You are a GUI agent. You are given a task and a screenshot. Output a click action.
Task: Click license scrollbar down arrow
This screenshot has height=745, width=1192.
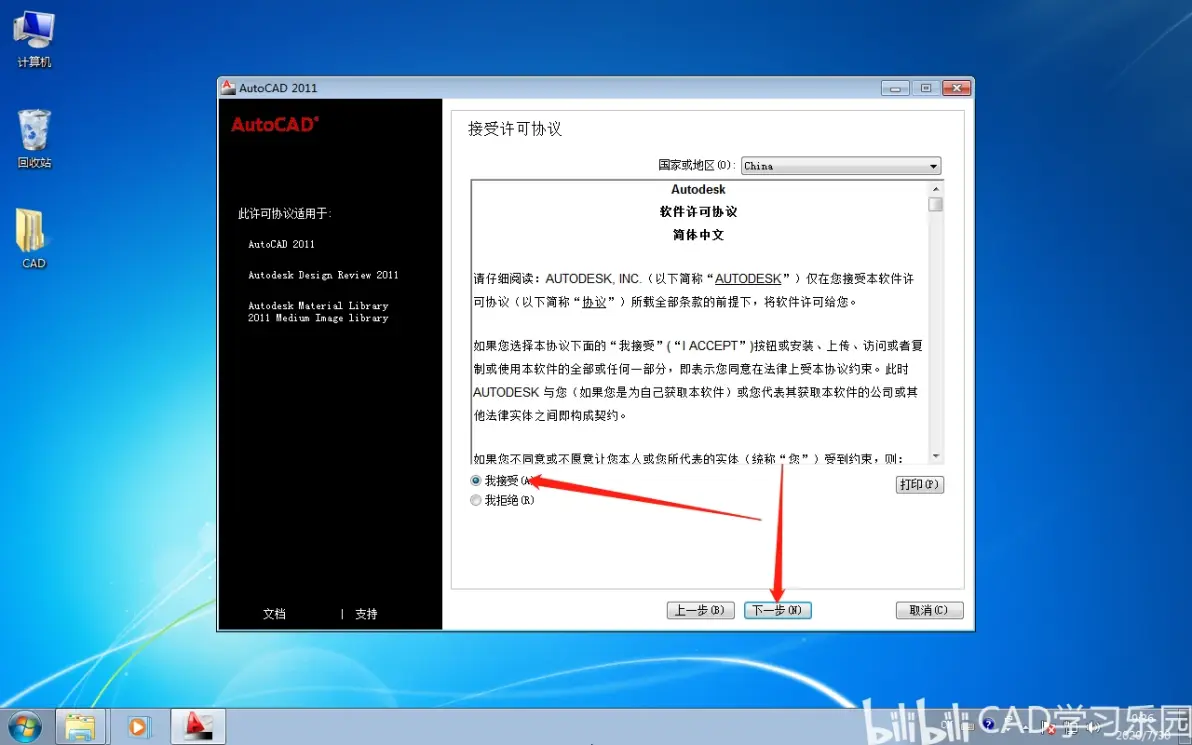[x=936, y=456]
